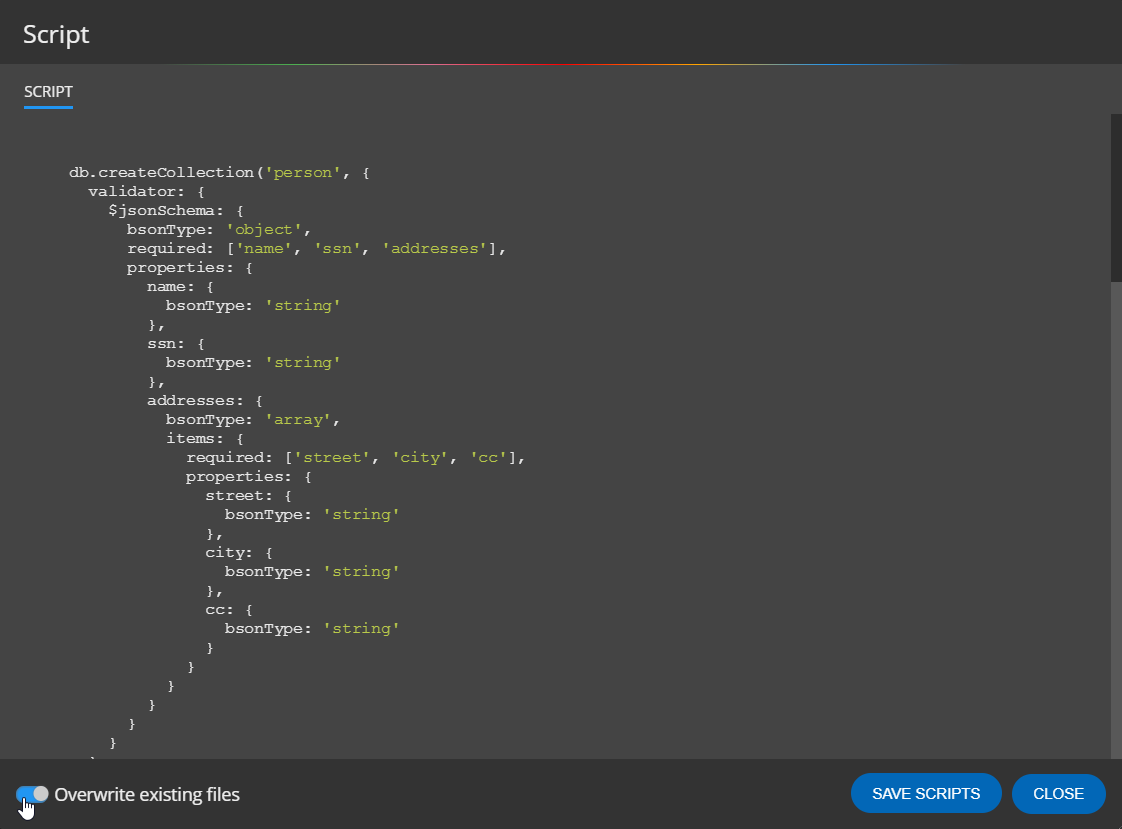Switch to the SCRIPT tab
Viewport: 1122px width, 829px height.
[48, 91]
